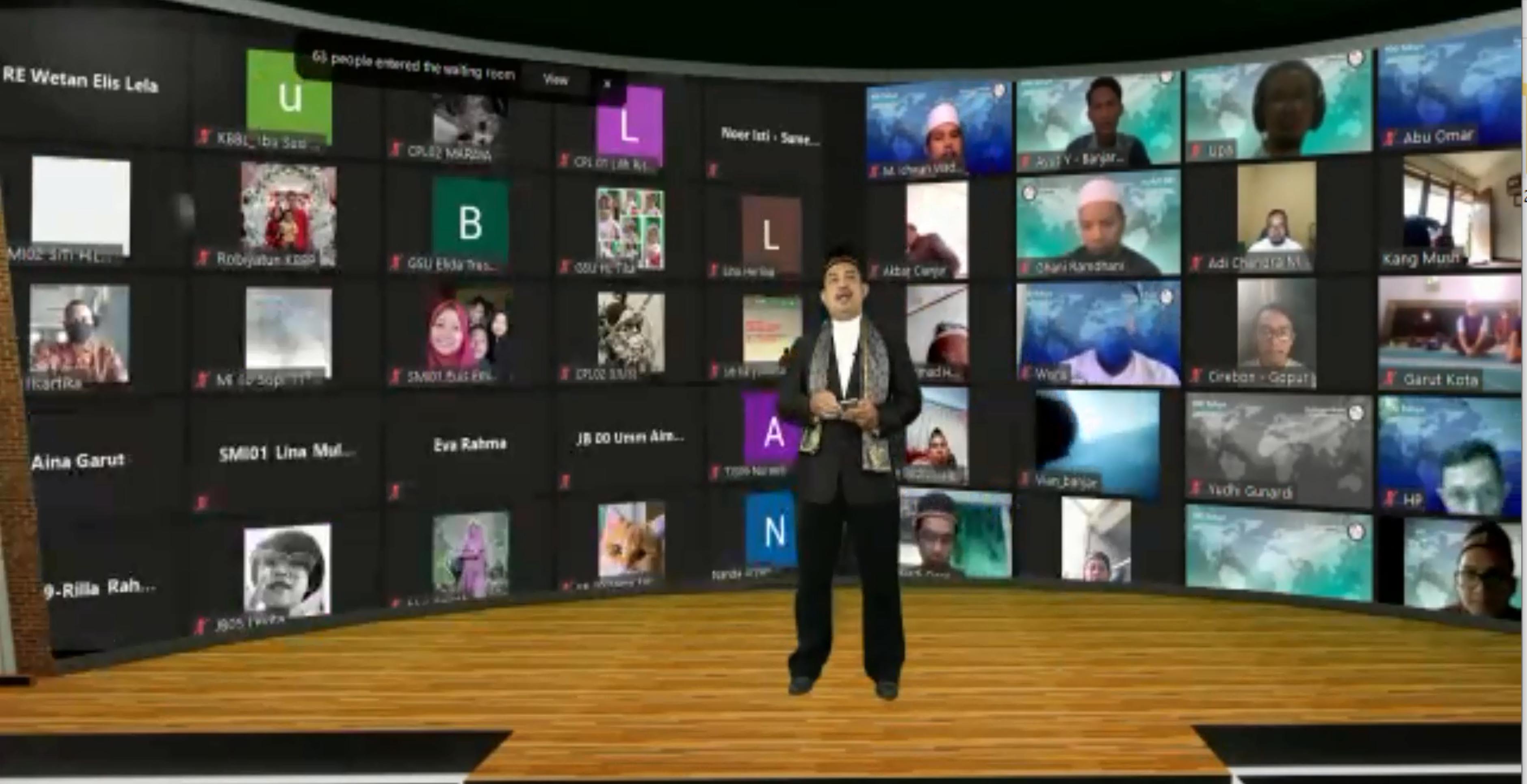Click the waiting room notification message text
The height and width of the screenshot is (784, 1527).
tap(413, 66)
